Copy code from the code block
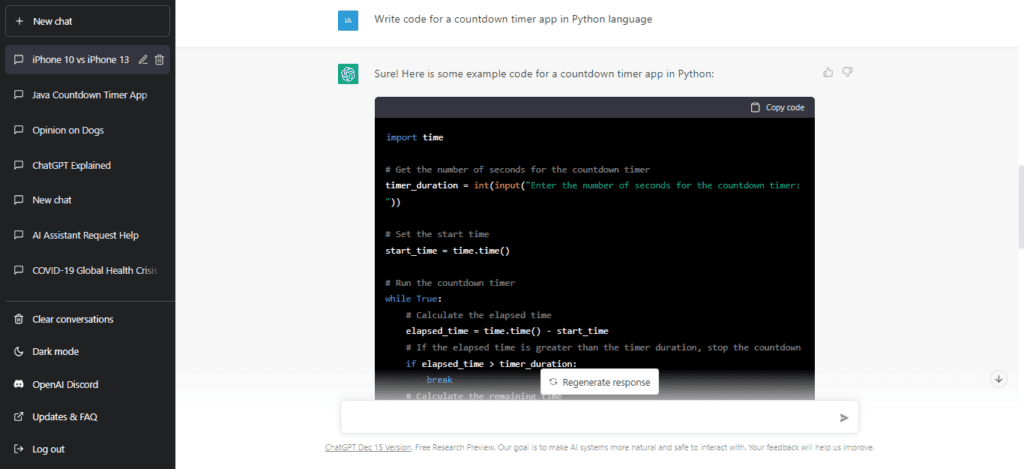 click(x=777, y=107)
